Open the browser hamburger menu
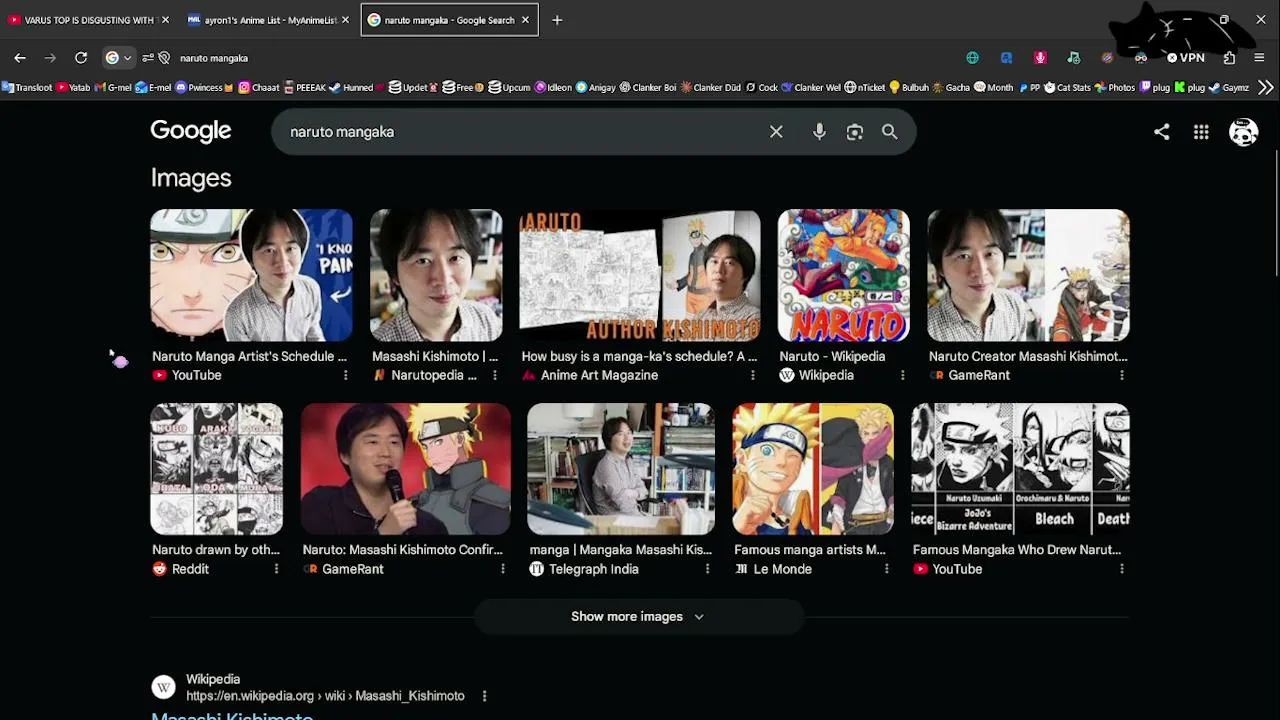 1259,58
